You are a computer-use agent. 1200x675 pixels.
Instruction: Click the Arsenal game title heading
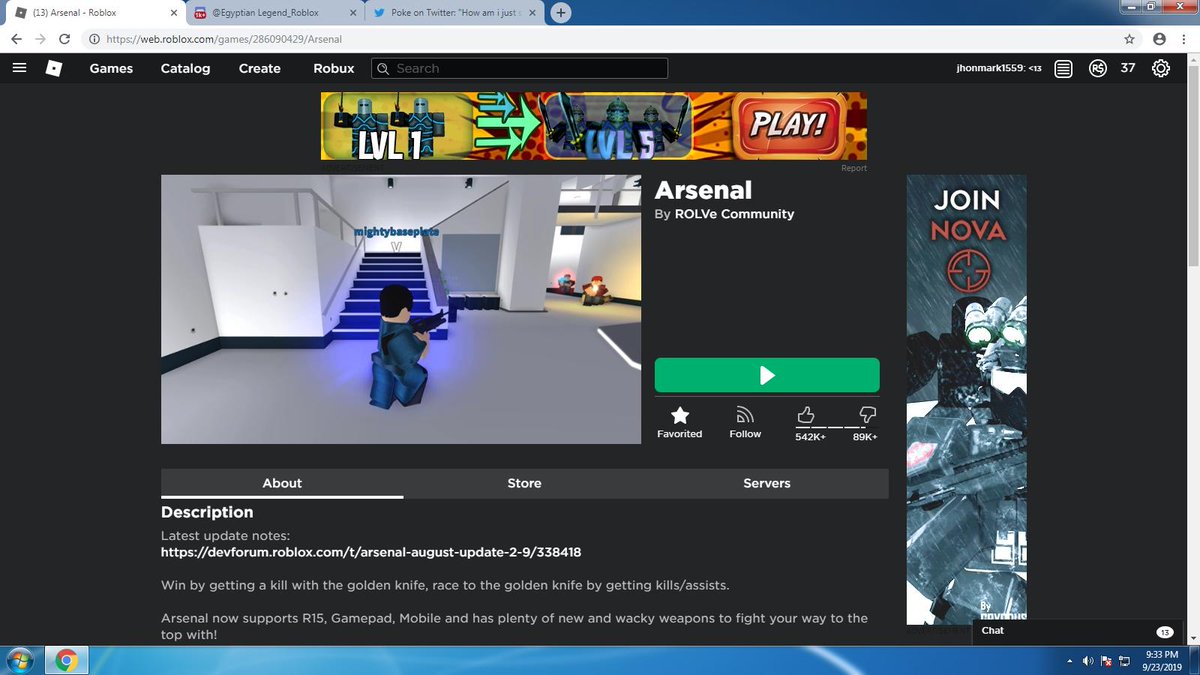[x=703, y=190]
